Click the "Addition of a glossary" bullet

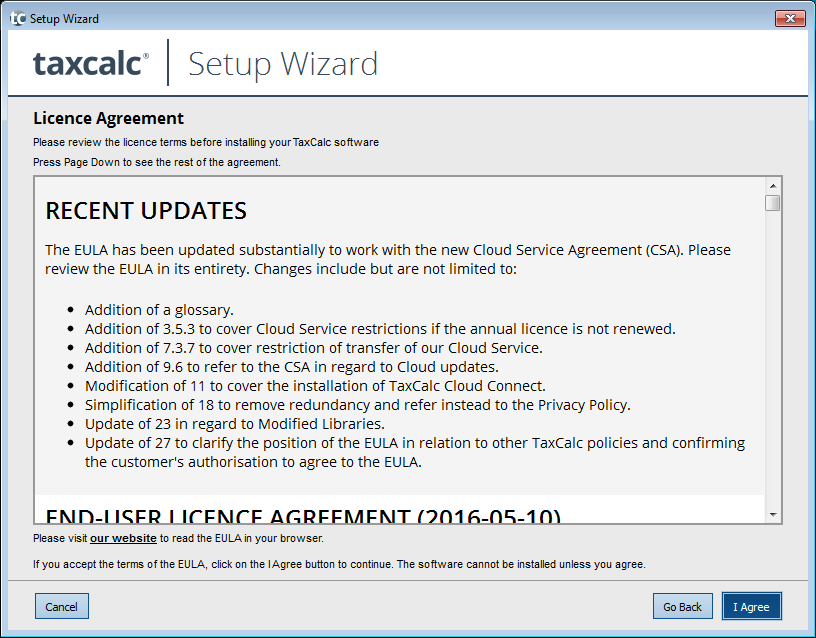pos(159,310)
